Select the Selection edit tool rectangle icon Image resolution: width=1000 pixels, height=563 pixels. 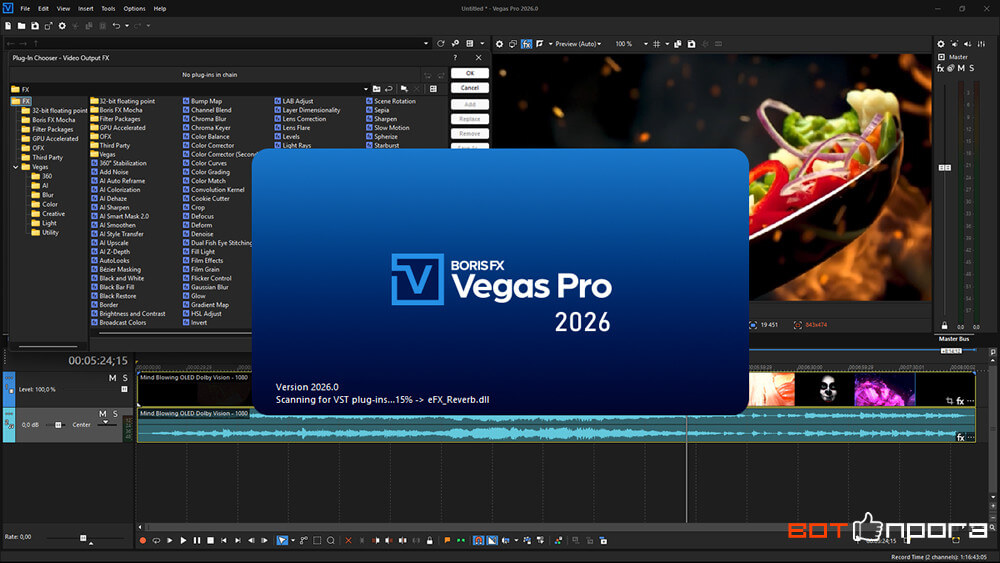coord(317,541)
